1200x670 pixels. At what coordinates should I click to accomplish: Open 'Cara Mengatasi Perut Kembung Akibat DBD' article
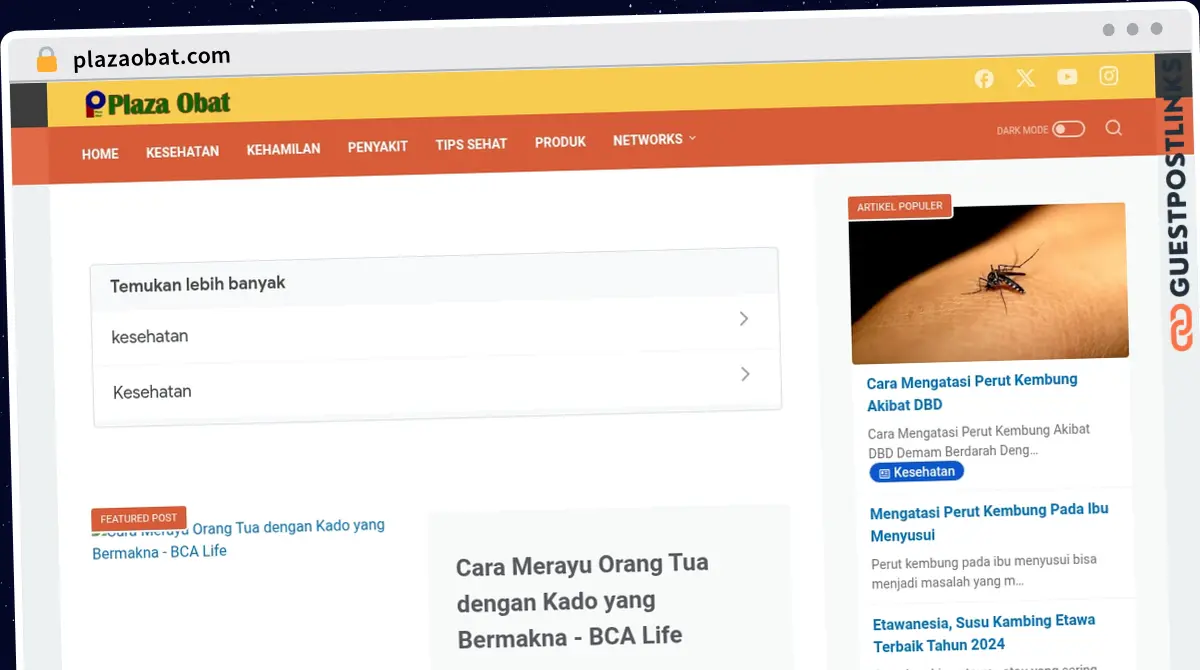point(972,392)
